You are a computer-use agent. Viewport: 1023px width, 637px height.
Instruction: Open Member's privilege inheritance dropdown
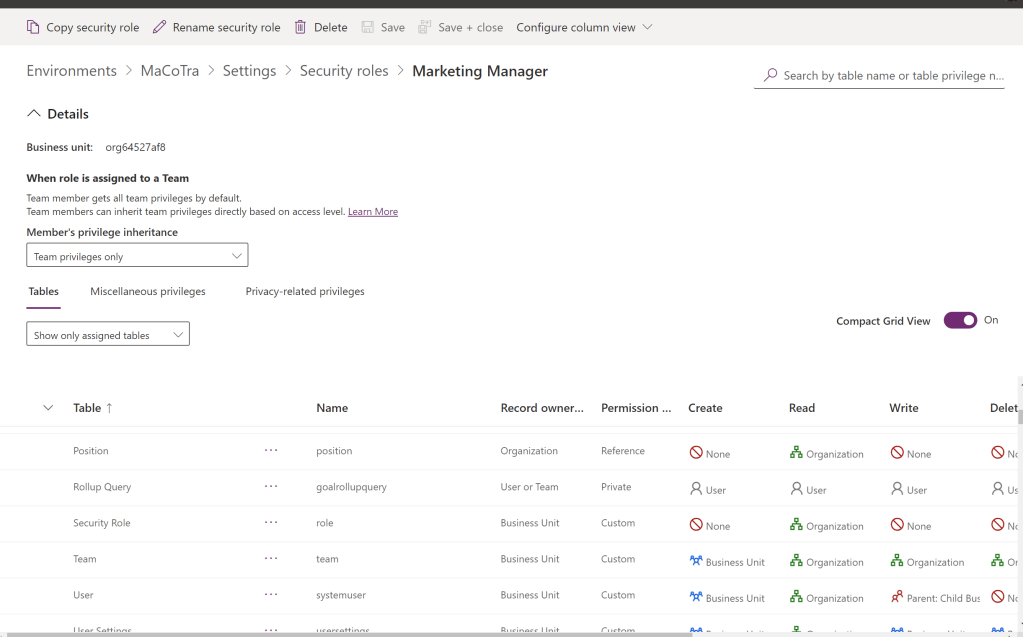click(x=137, y=256)
